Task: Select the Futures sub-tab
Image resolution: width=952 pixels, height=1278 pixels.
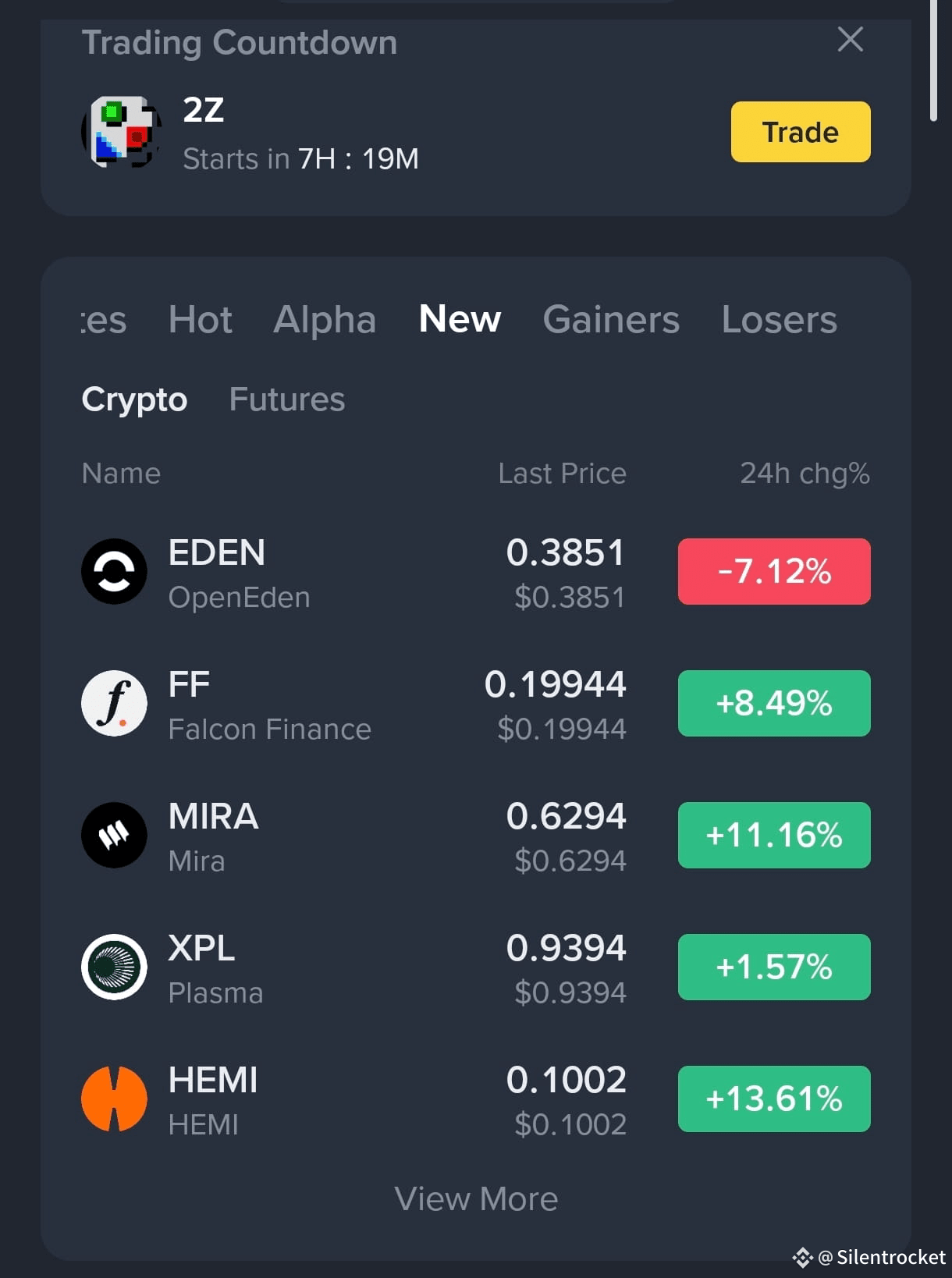Action: [287, 399]
